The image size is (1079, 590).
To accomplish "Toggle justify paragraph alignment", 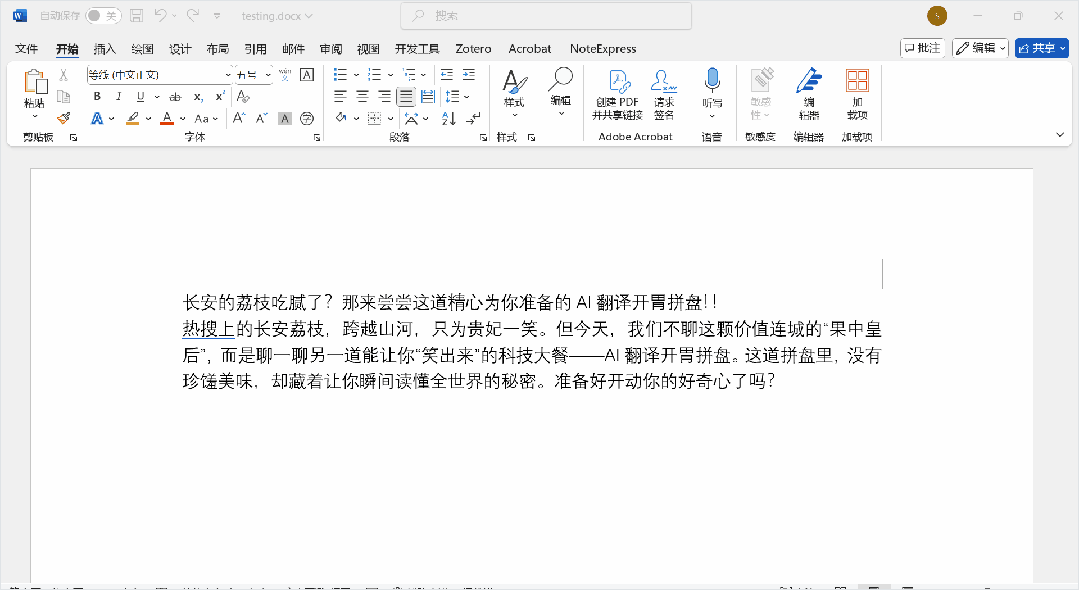I will coord(406,97).
